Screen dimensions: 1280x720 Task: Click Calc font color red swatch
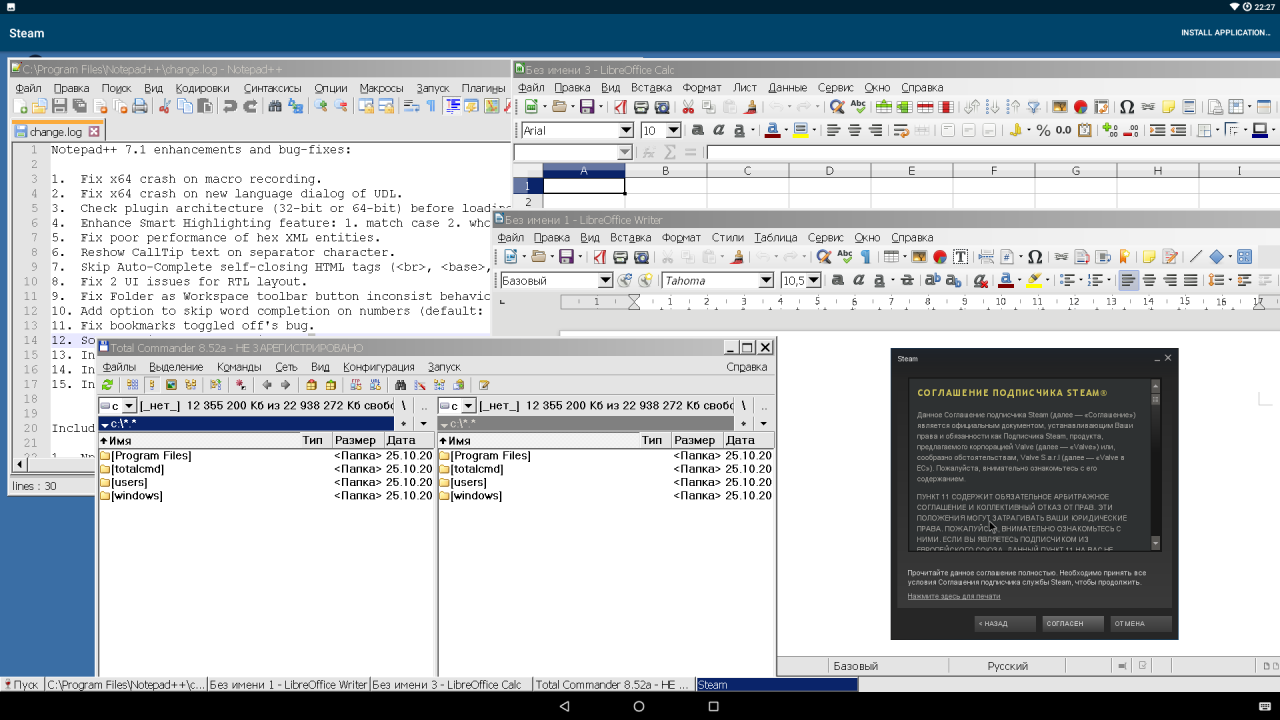772,130
